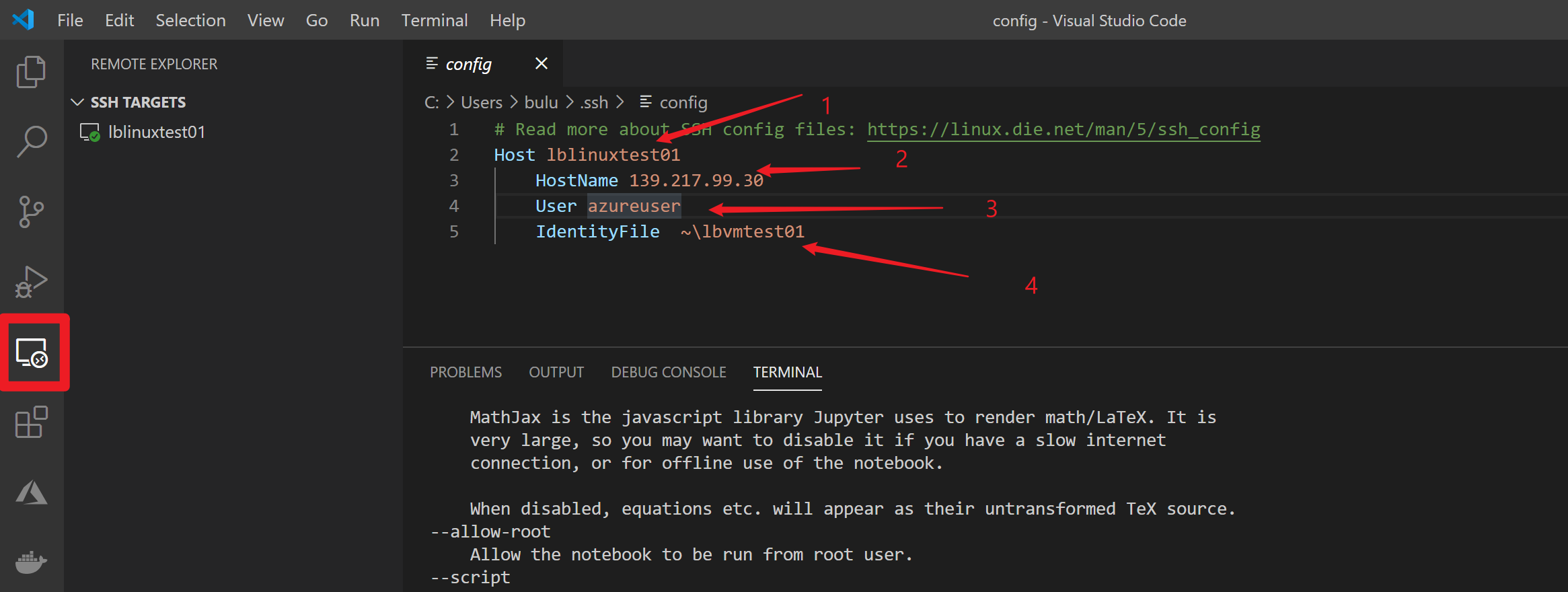
Task: Follow the linux.die.net ssh_config link
Action: (x=1063, y=129)
